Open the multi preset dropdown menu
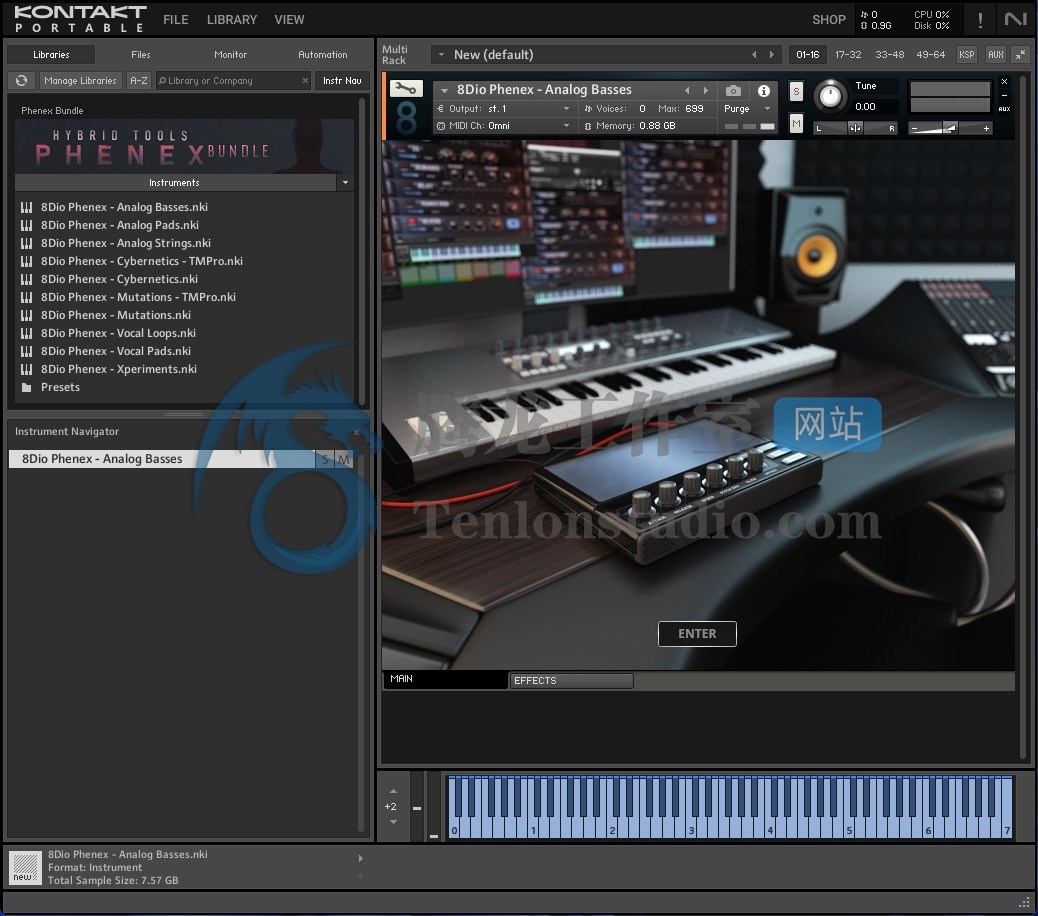This screenshot has width=1038, height=916. tap(442, 55)
